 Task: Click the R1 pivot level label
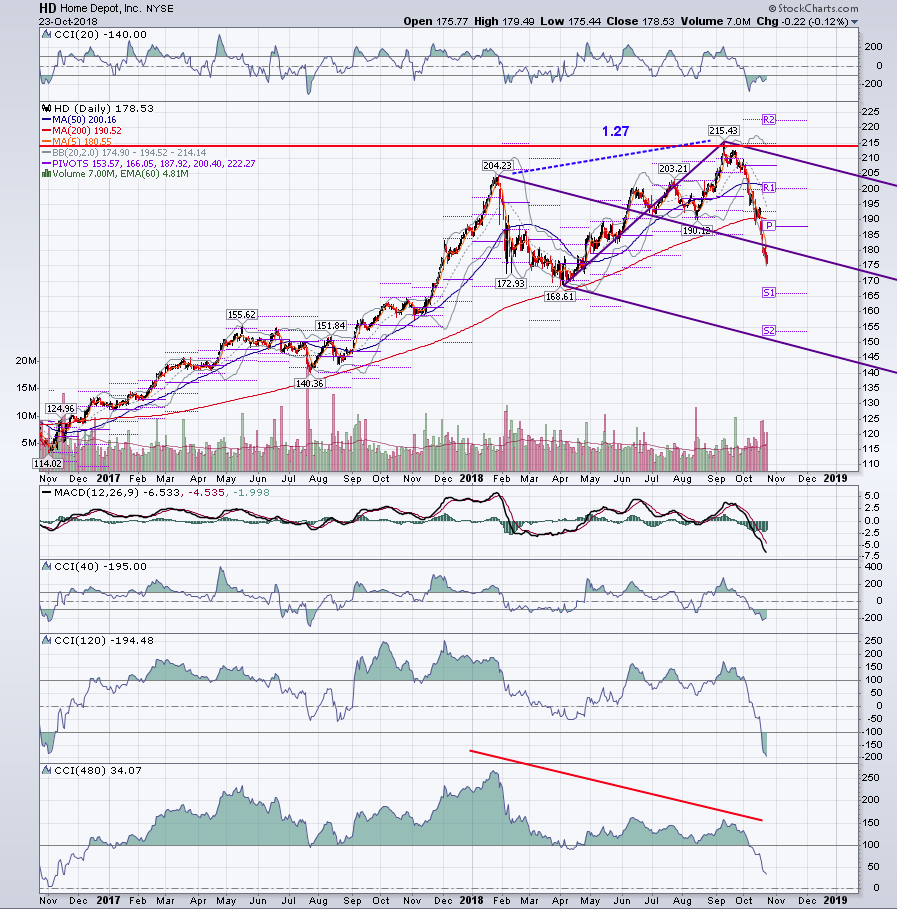tap(768, 187)
